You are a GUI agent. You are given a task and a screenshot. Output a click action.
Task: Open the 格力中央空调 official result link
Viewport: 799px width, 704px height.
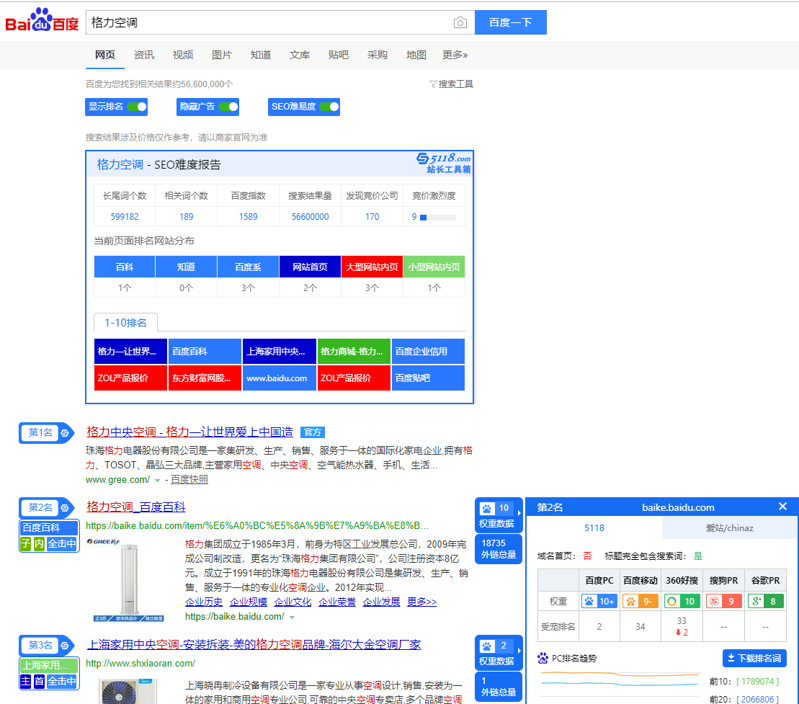[x=190, y=432]
